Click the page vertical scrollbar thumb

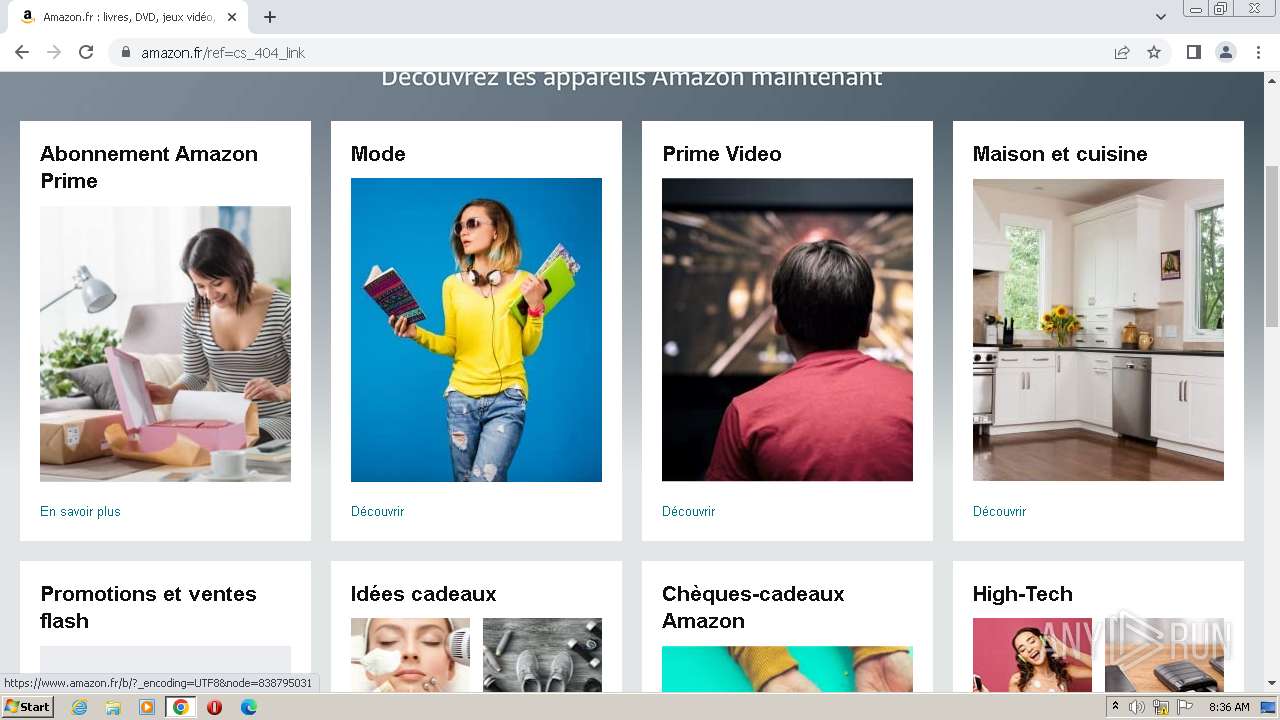tap(1272, 245)
